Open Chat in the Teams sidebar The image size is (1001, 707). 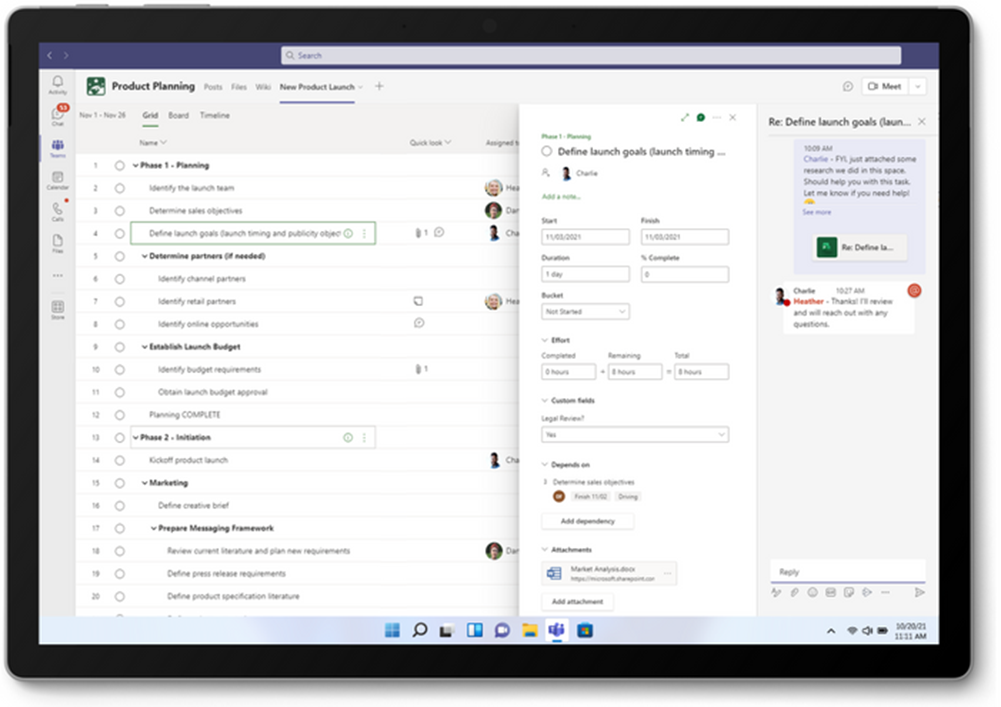[57, 116]
